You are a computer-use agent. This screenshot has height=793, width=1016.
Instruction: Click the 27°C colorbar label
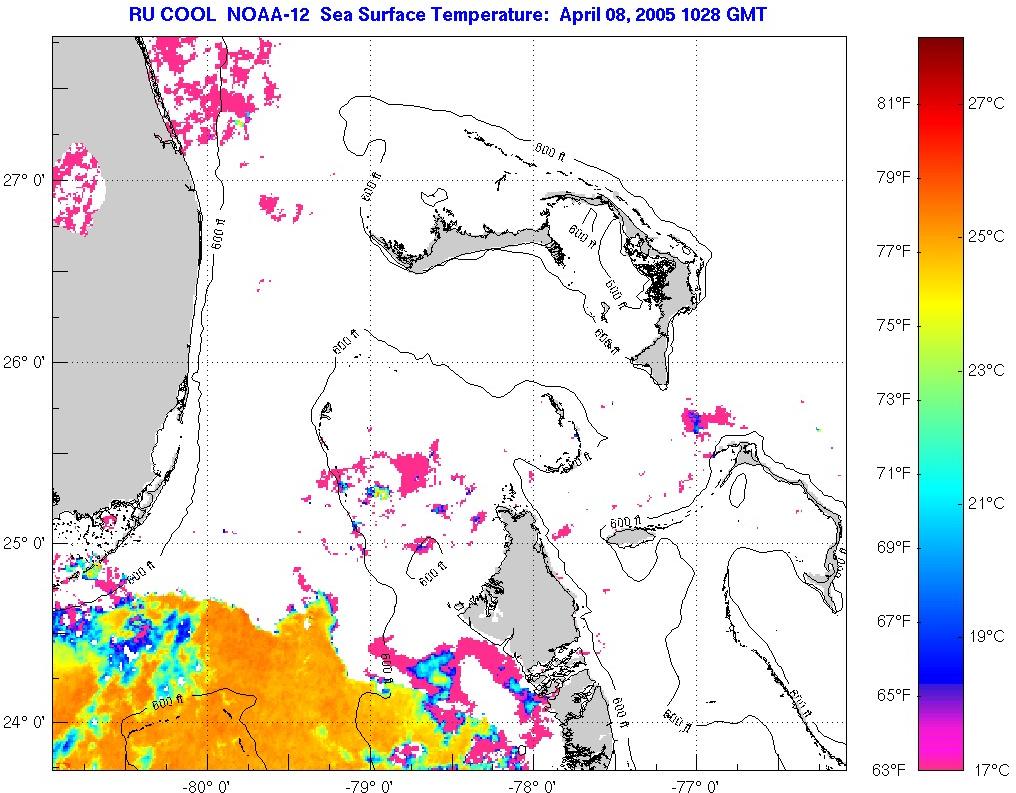(x=987, y=103)
